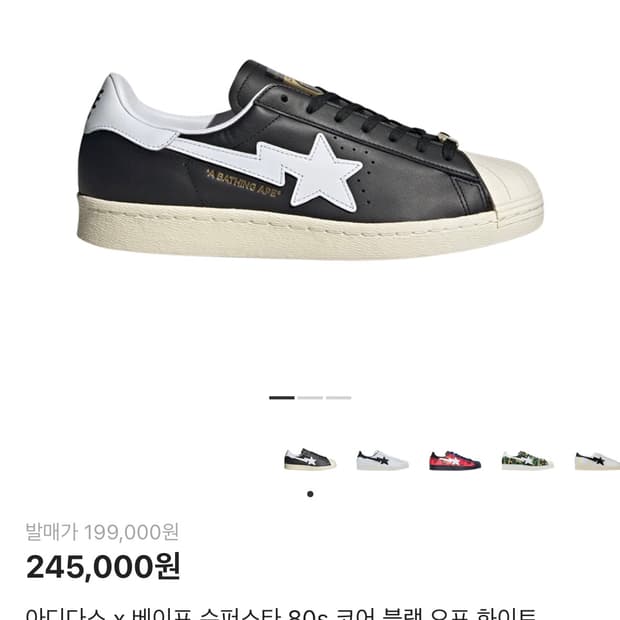
Task: Open the main black sneaker product image
Action: (x=310, y=160)
